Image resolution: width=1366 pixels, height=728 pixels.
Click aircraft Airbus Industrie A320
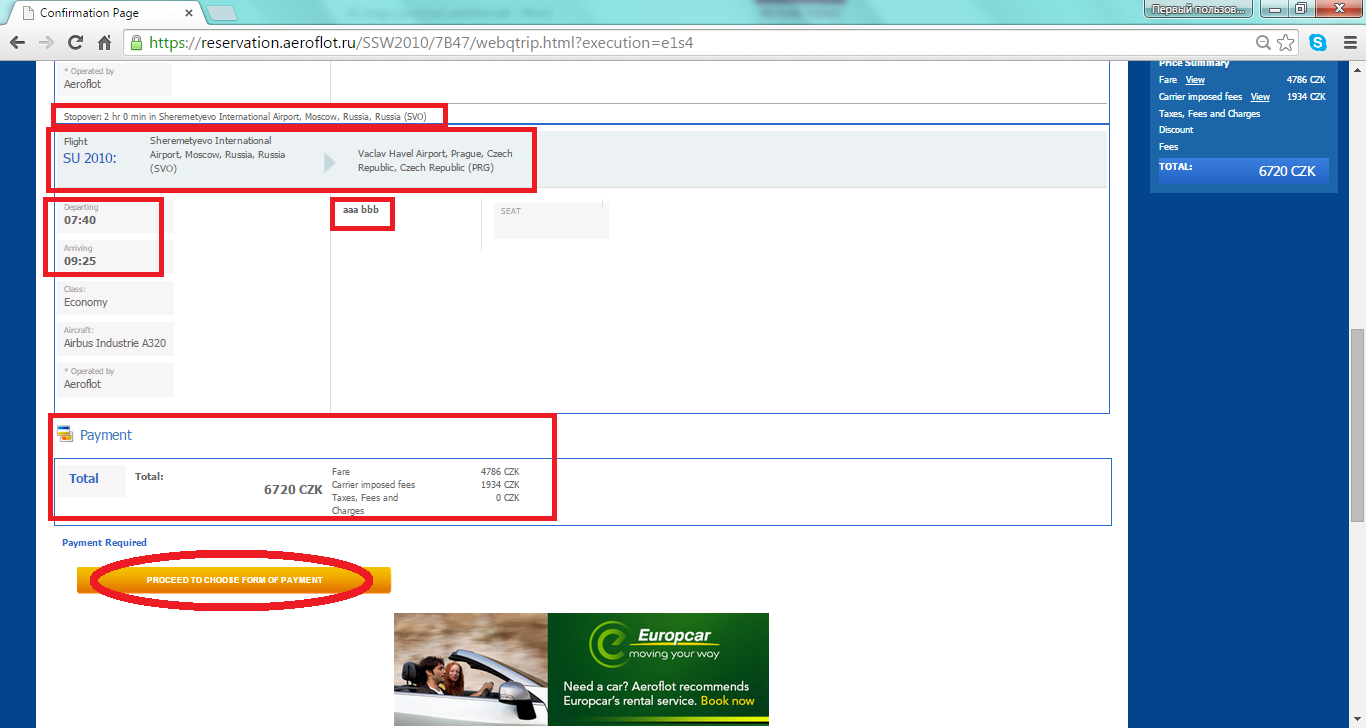[115, 343]
